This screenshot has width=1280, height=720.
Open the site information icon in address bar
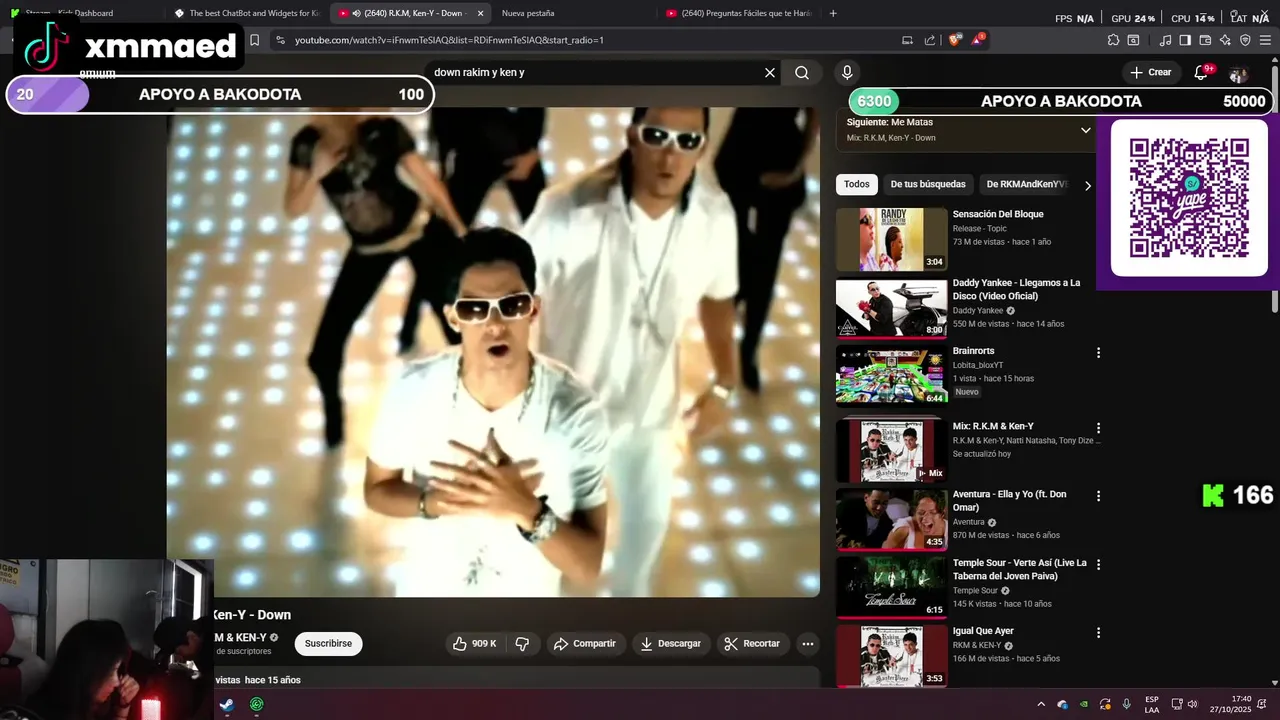pos(280,40)
